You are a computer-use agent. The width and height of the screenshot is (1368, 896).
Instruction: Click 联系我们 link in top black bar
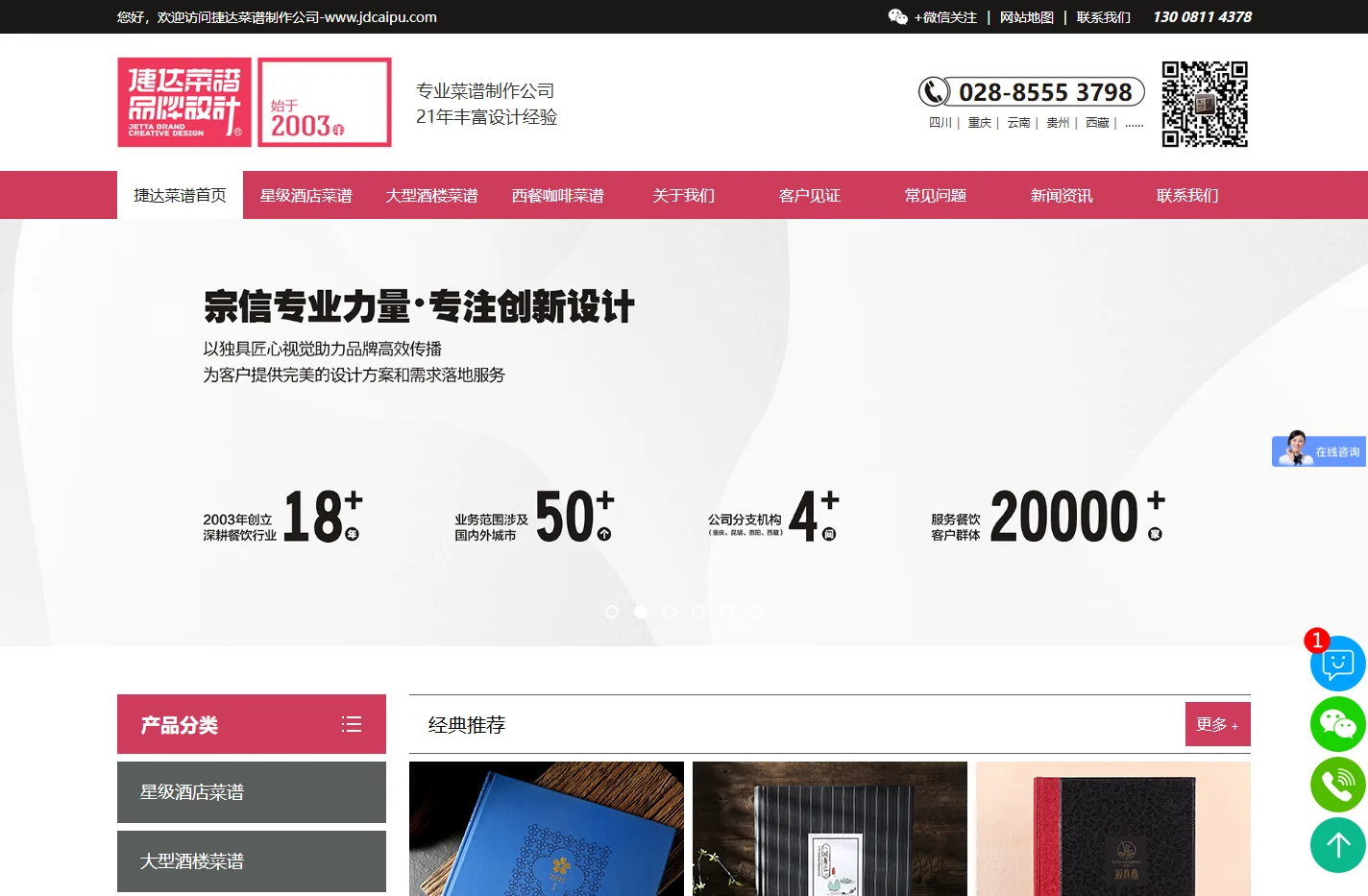(1103, 17)
